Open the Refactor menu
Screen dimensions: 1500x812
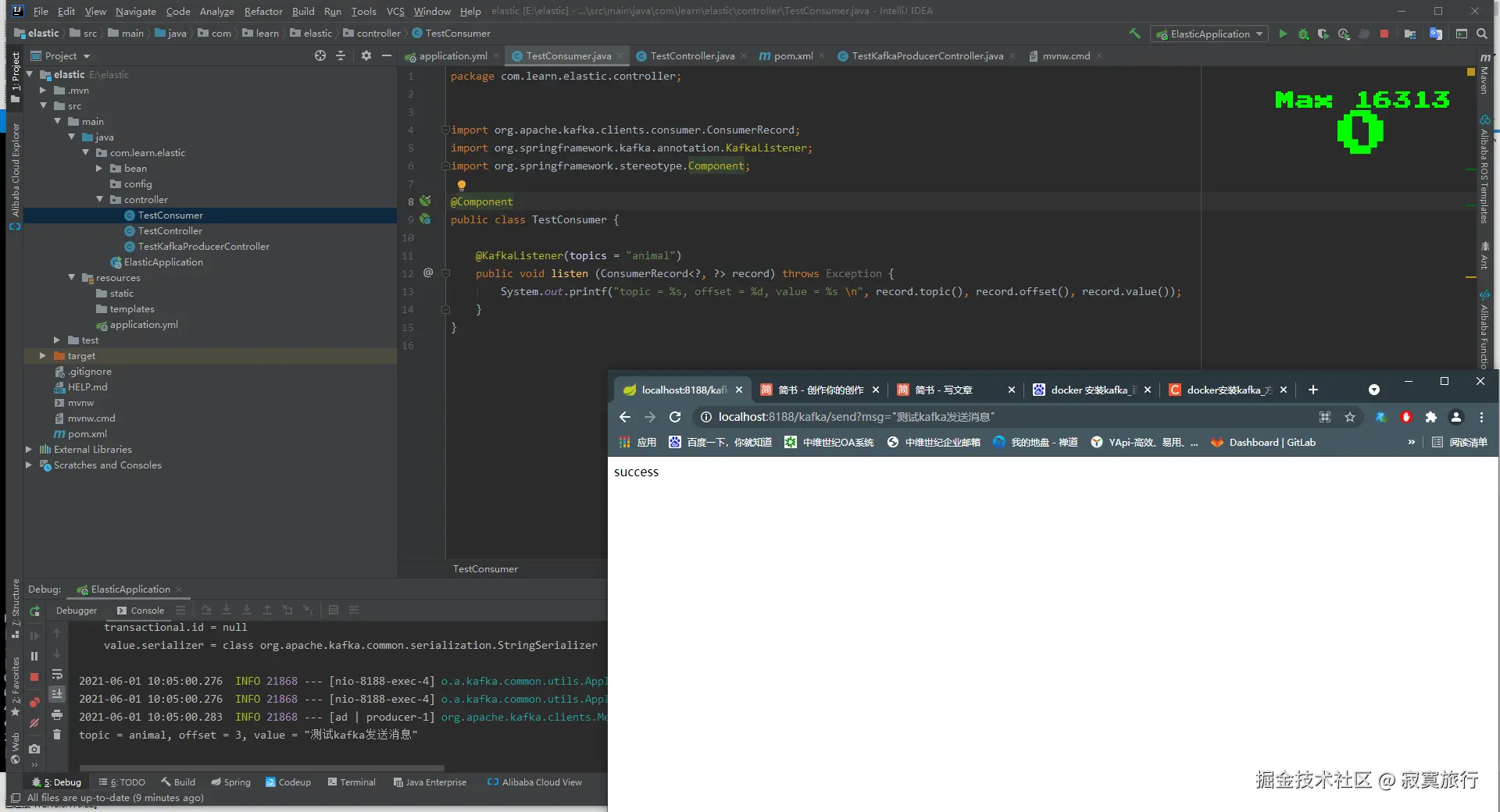point(262,11)
